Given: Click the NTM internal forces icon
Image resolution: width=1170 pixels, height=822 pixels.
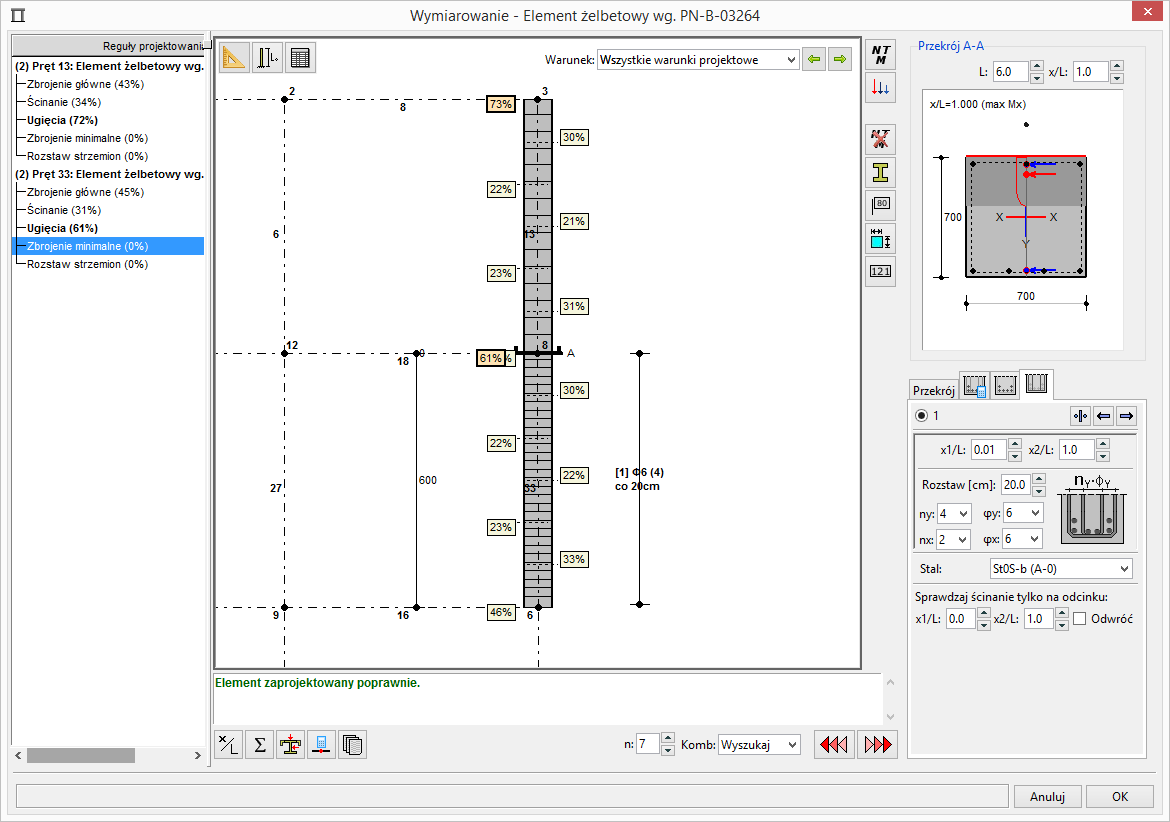Looking at the screenshot, I should click(x=880, y=54).
